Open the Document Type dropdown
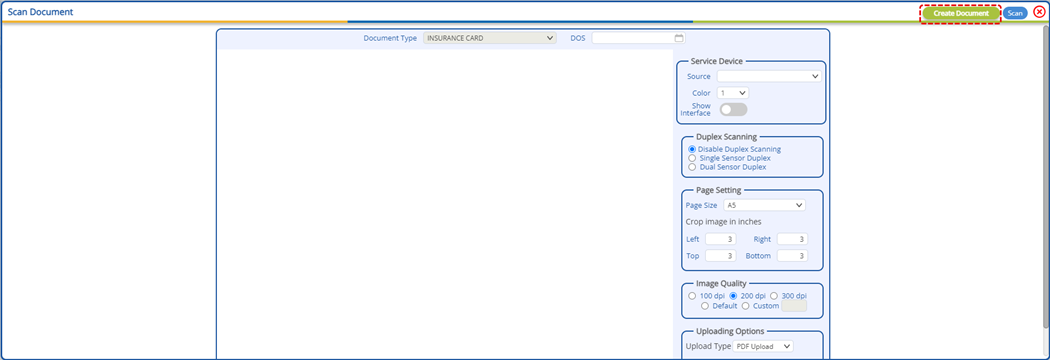Image resolution: width=1050 pixels, height=360 pixels. [490, 38]
